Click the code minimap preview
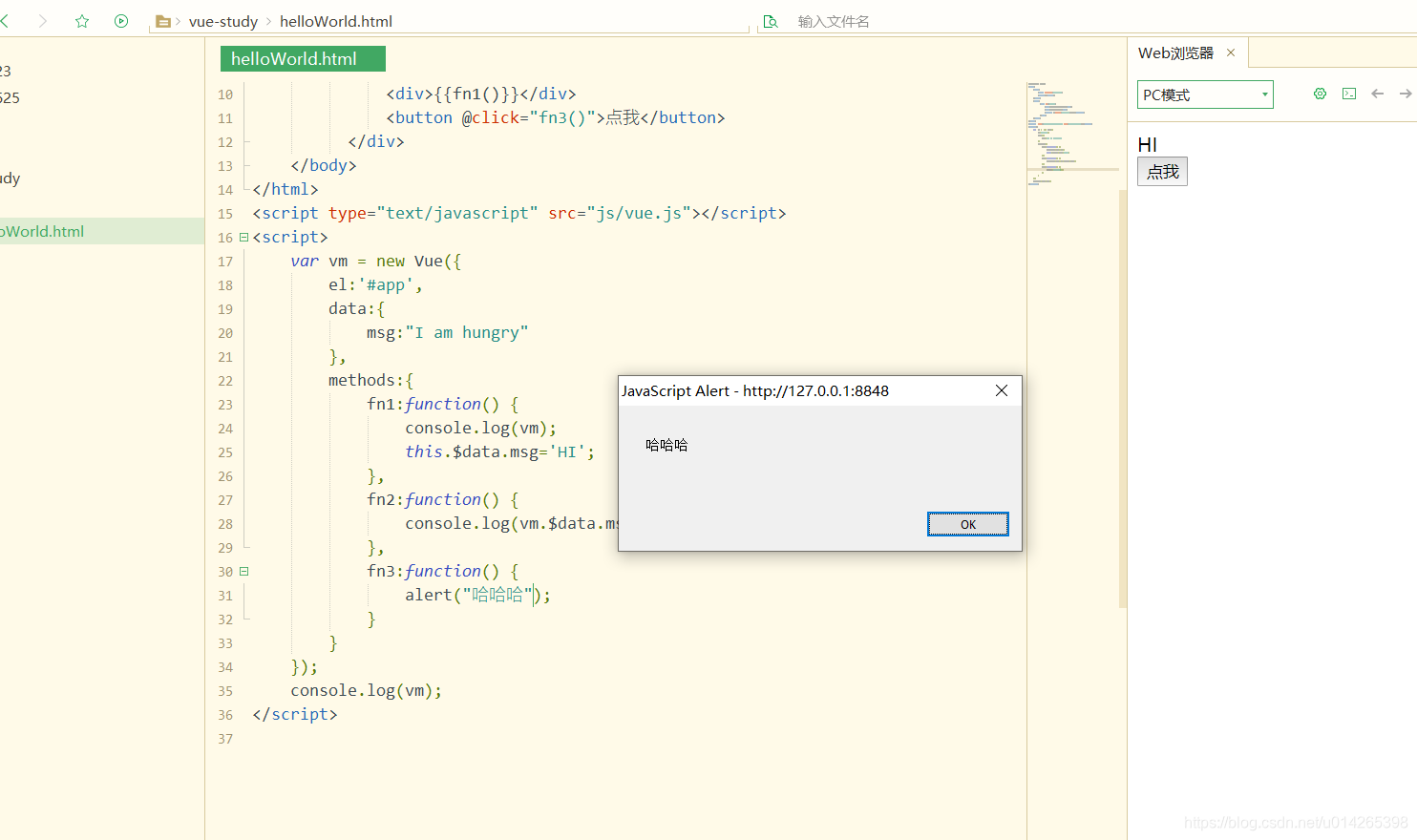Screen dimensions: 1417x840 [1071, 134]
